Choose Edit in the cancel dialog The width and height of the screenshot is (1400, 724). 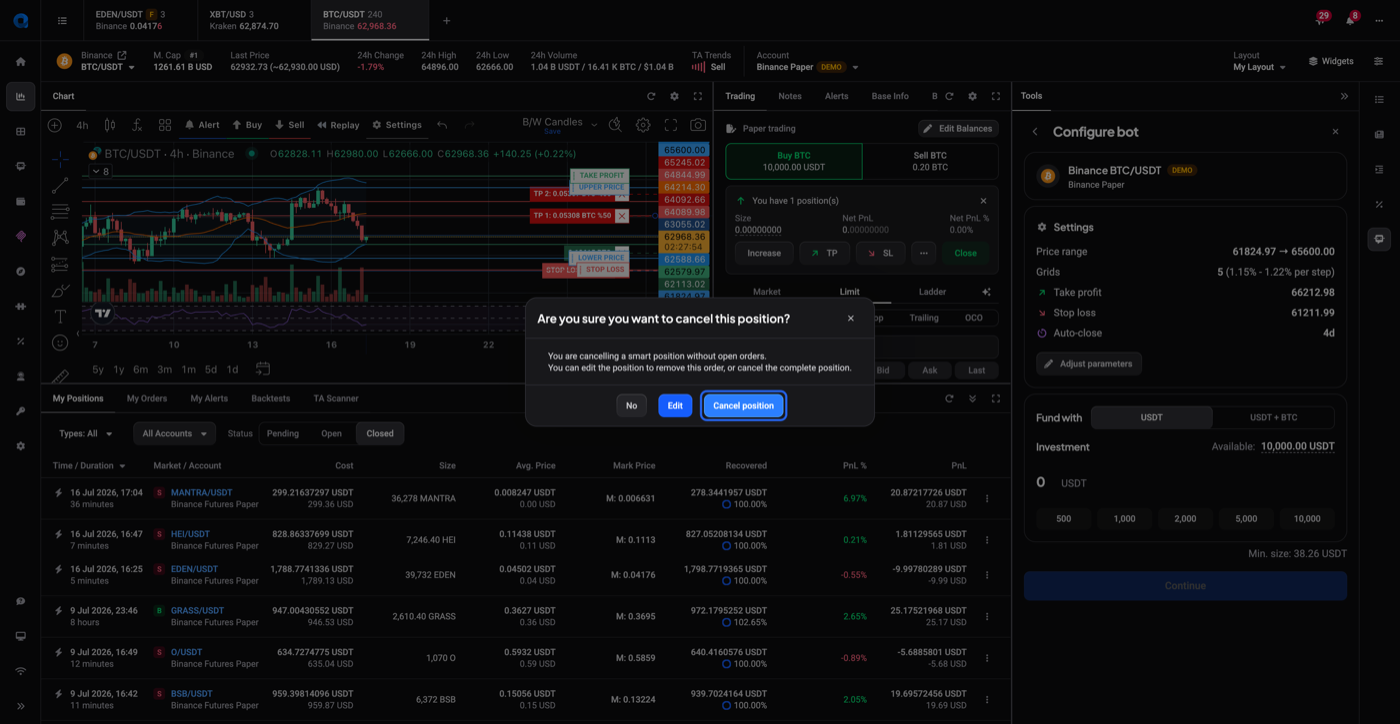[x=675, y=406]
